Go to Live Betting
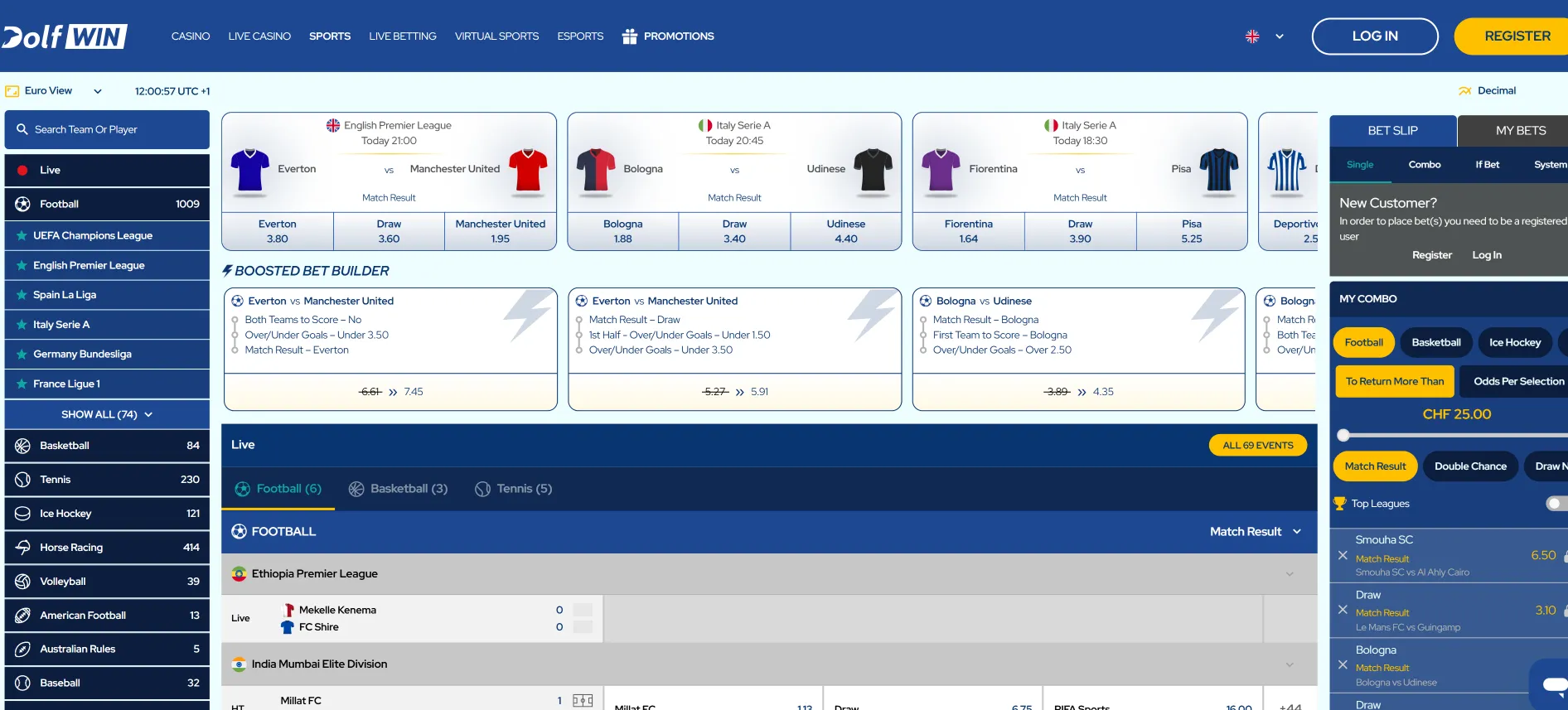 403,36
